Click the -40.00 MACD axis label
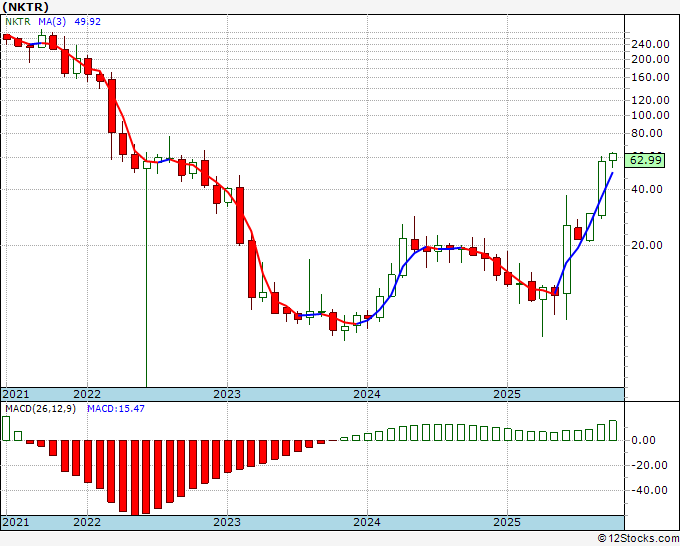The width and height of the screenshot is (680, 546). pos(649,490)
